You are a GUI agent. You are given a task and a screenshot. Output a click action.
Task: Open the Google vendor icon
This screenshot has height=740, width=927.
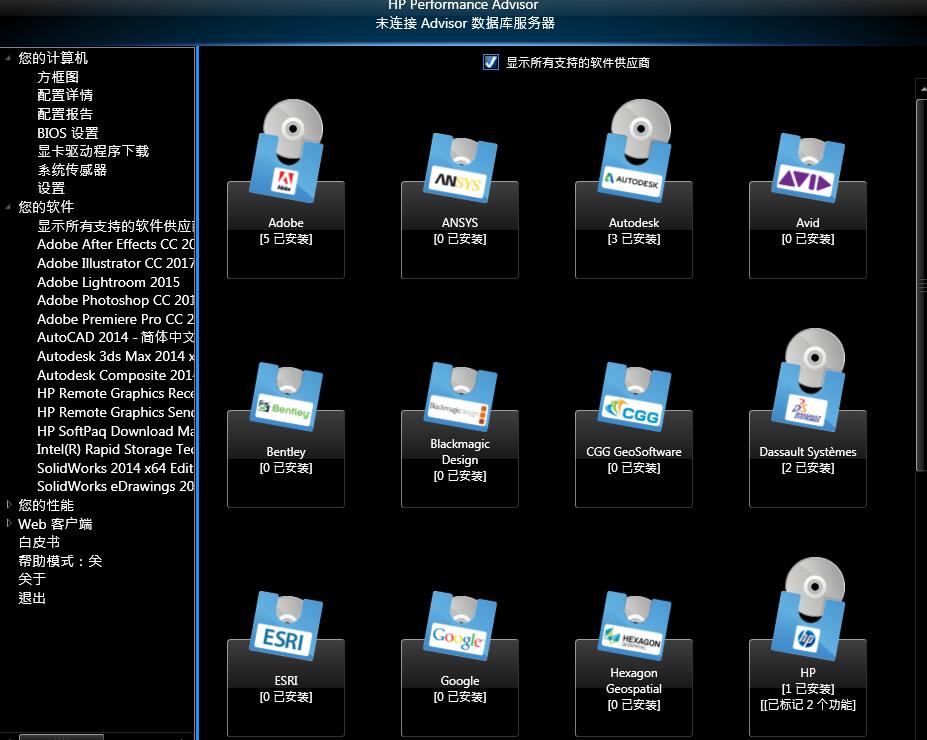(x=460, y=625)
